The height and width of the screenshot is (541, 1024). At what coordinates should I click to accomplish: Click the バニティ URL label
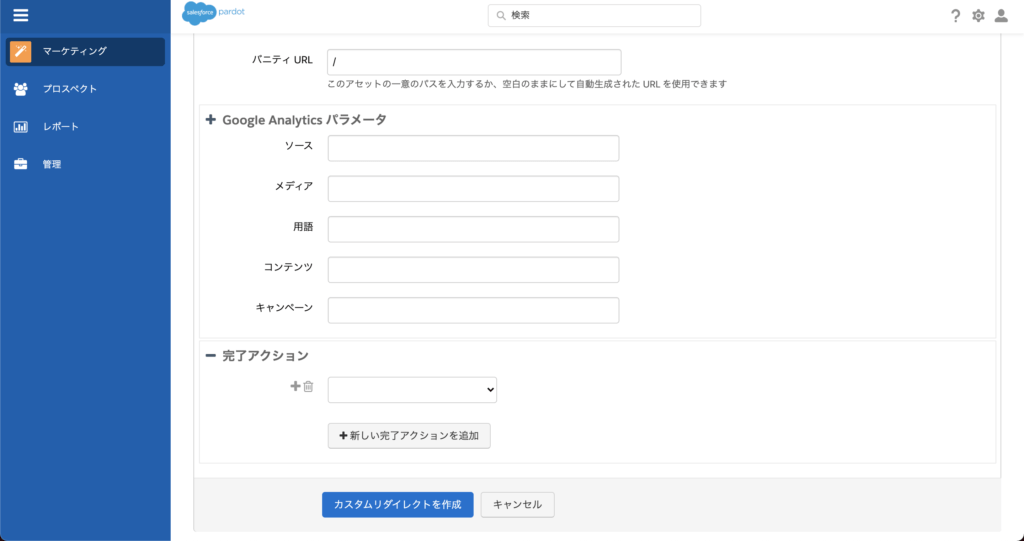point(282,60)
